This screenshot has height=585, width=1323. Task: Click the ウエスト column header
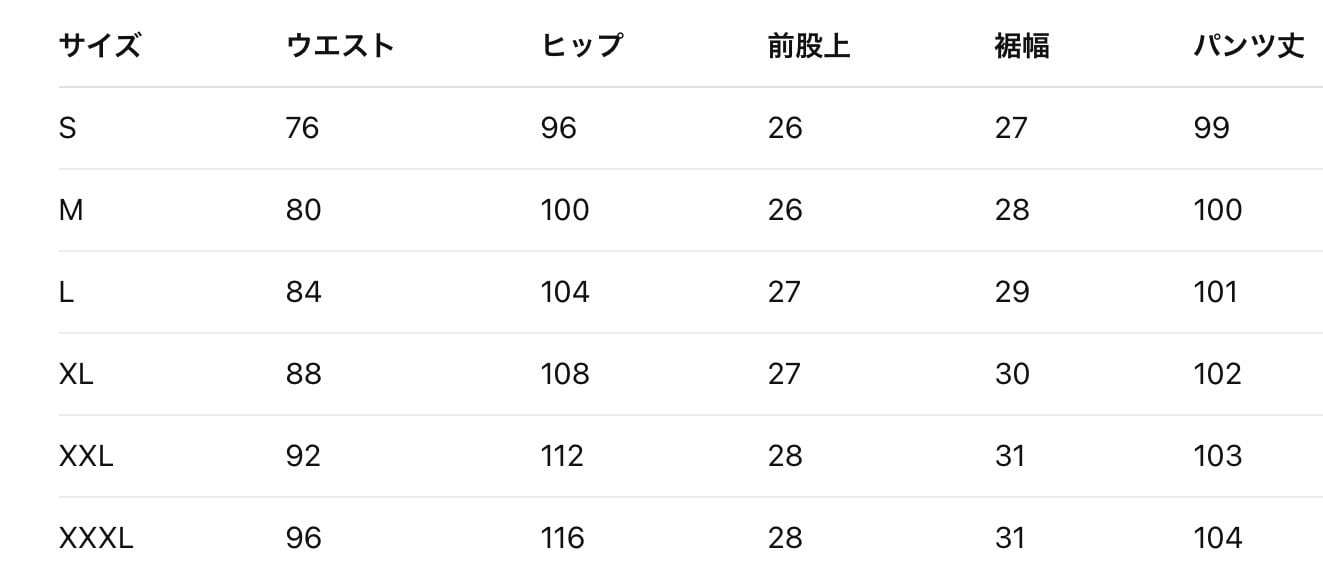pos(340,46)
